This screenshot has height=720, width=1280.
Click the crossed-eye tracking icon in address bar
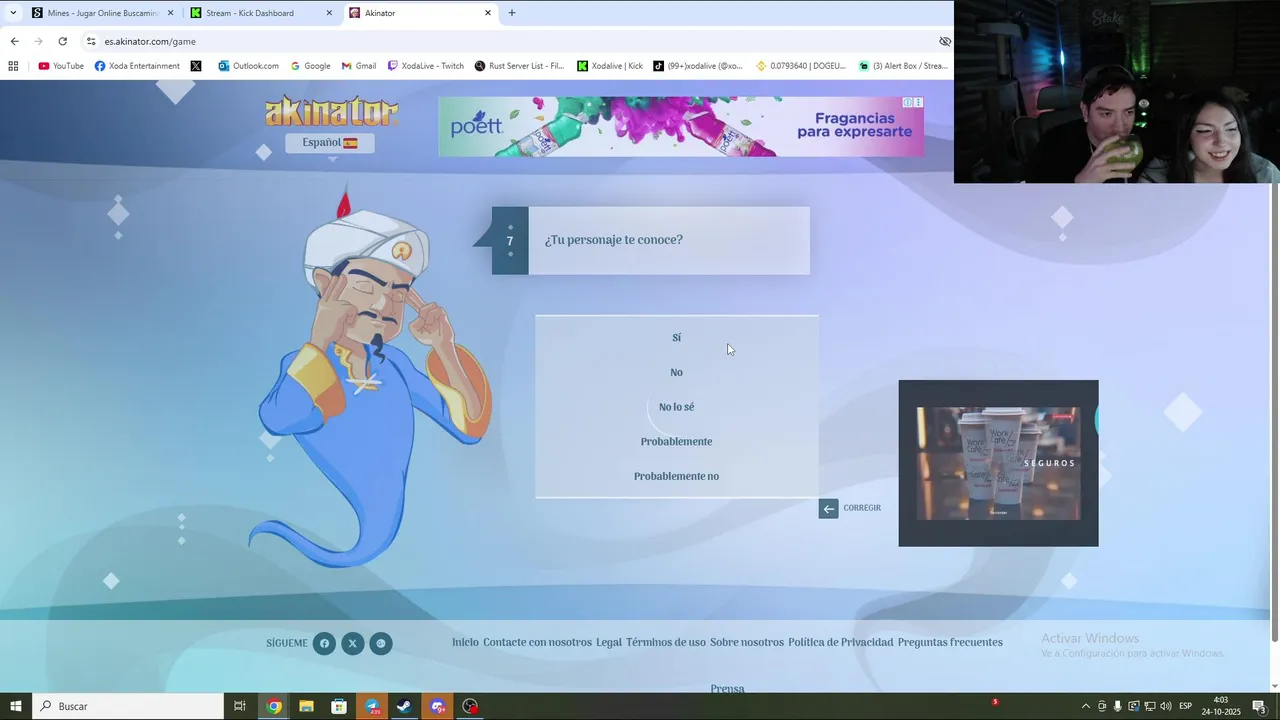(945, 41)
